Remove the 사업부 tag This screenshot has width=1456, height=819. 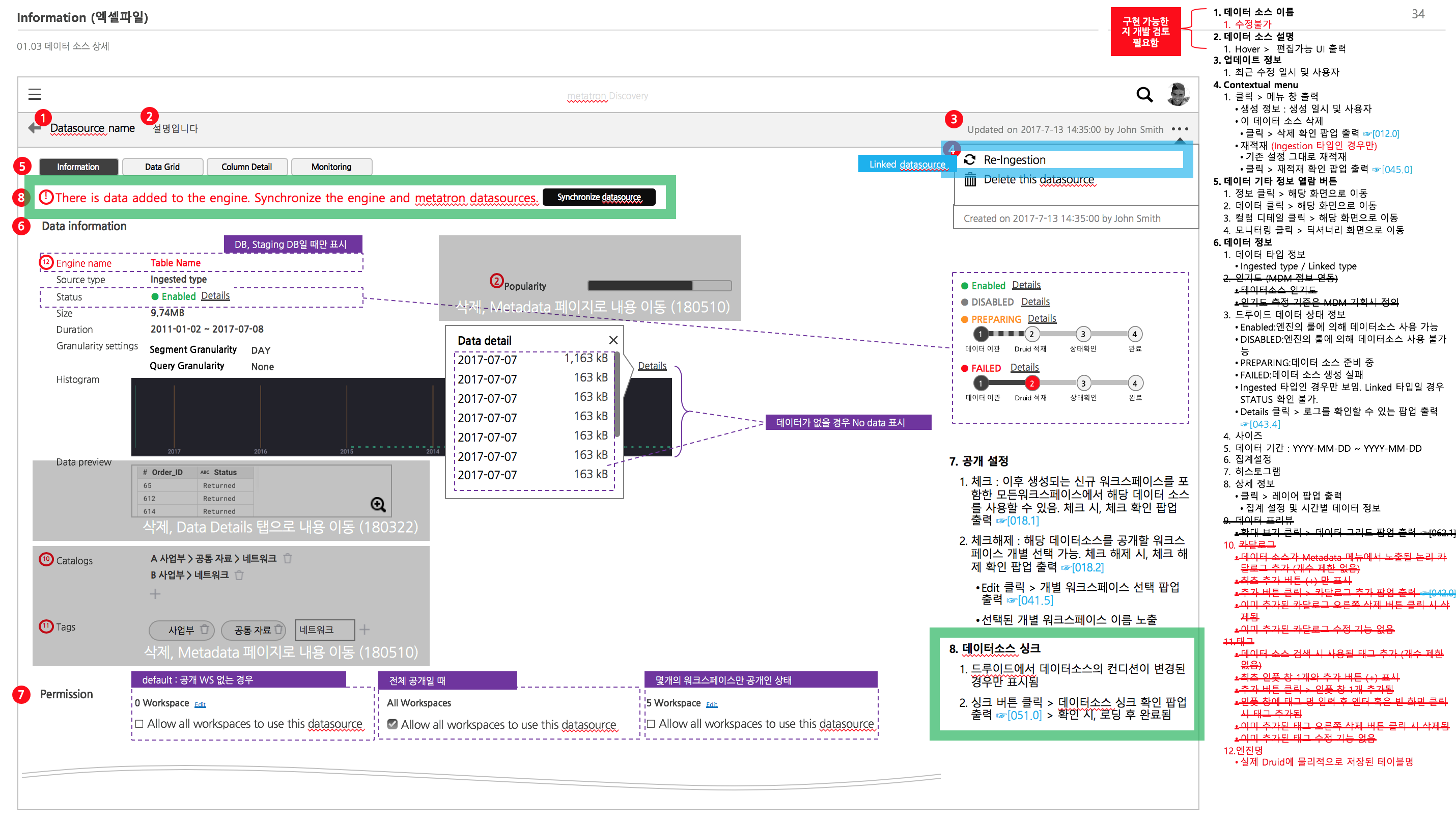205,630
